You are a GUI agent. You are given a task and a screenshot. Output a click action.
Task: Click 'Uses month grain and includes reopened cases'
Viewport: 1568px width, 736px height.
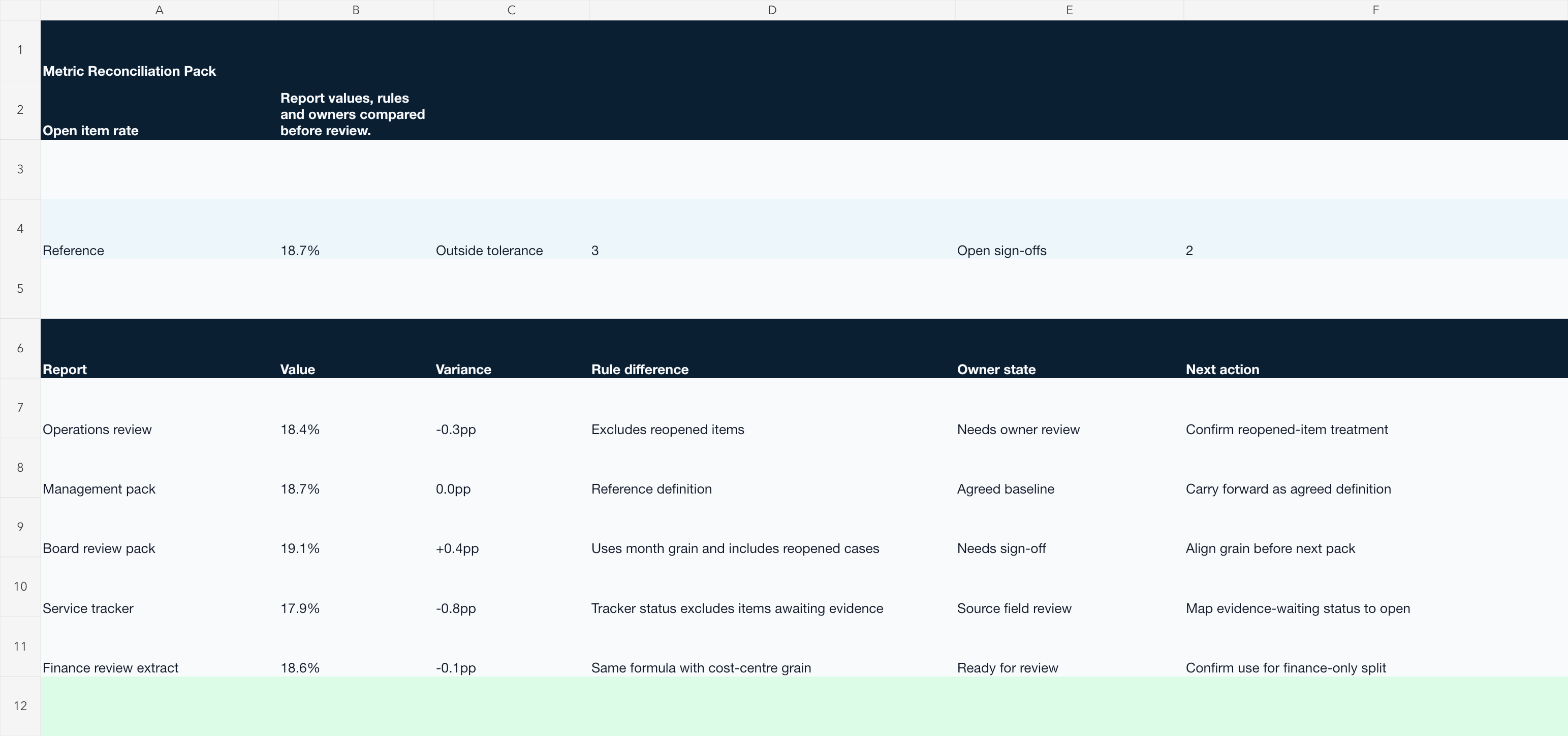(x=772, y=527)
